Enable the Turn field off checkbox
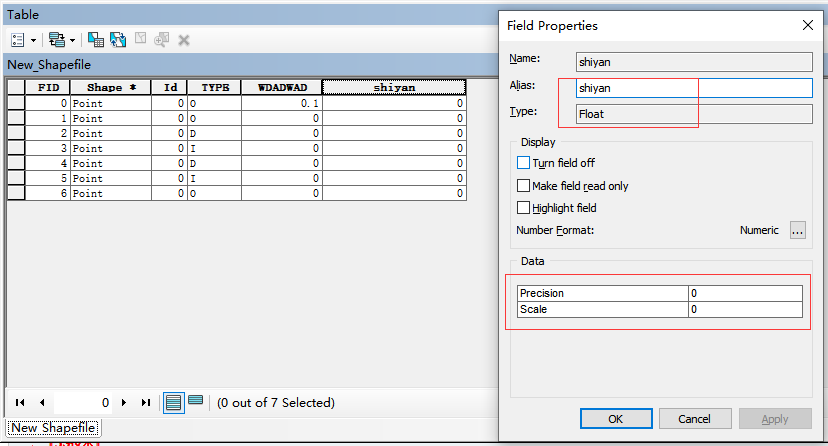 coord(523,163)
